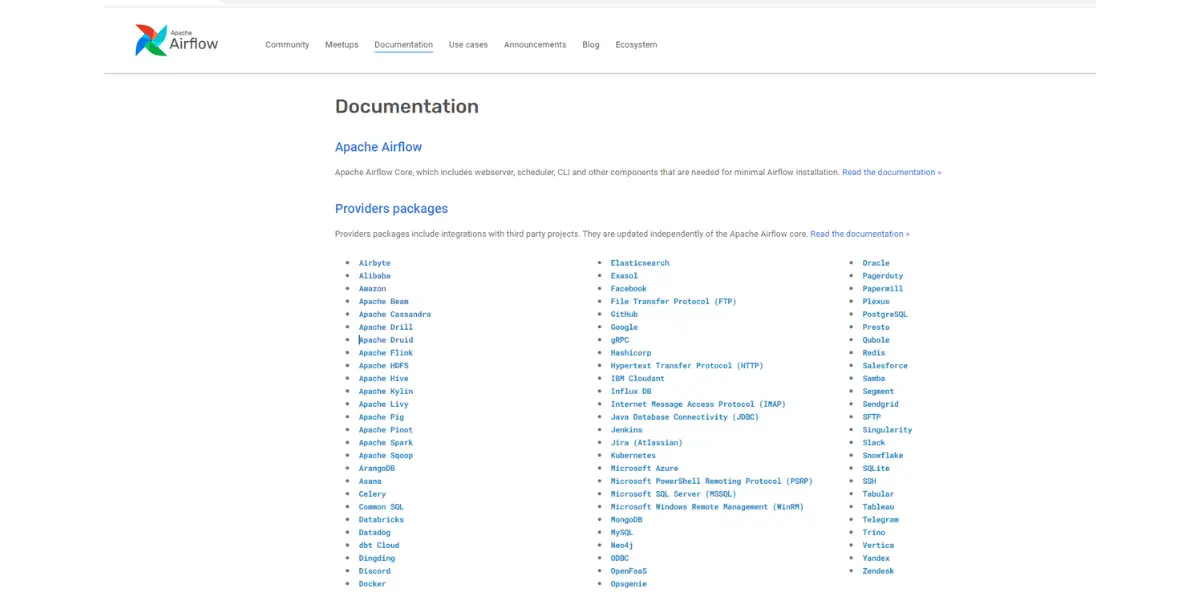
Task: Open Apache HDFS provider
Action: point(384,366)
